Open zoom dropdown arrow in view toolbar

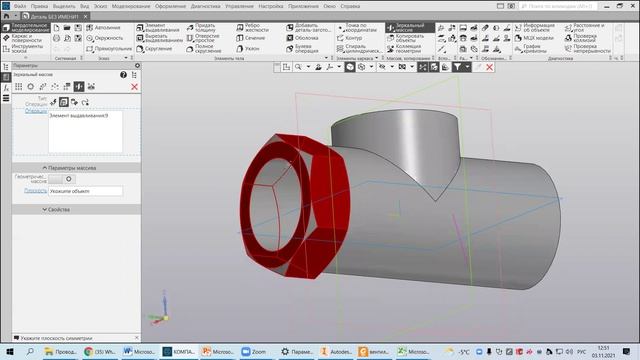308,67
